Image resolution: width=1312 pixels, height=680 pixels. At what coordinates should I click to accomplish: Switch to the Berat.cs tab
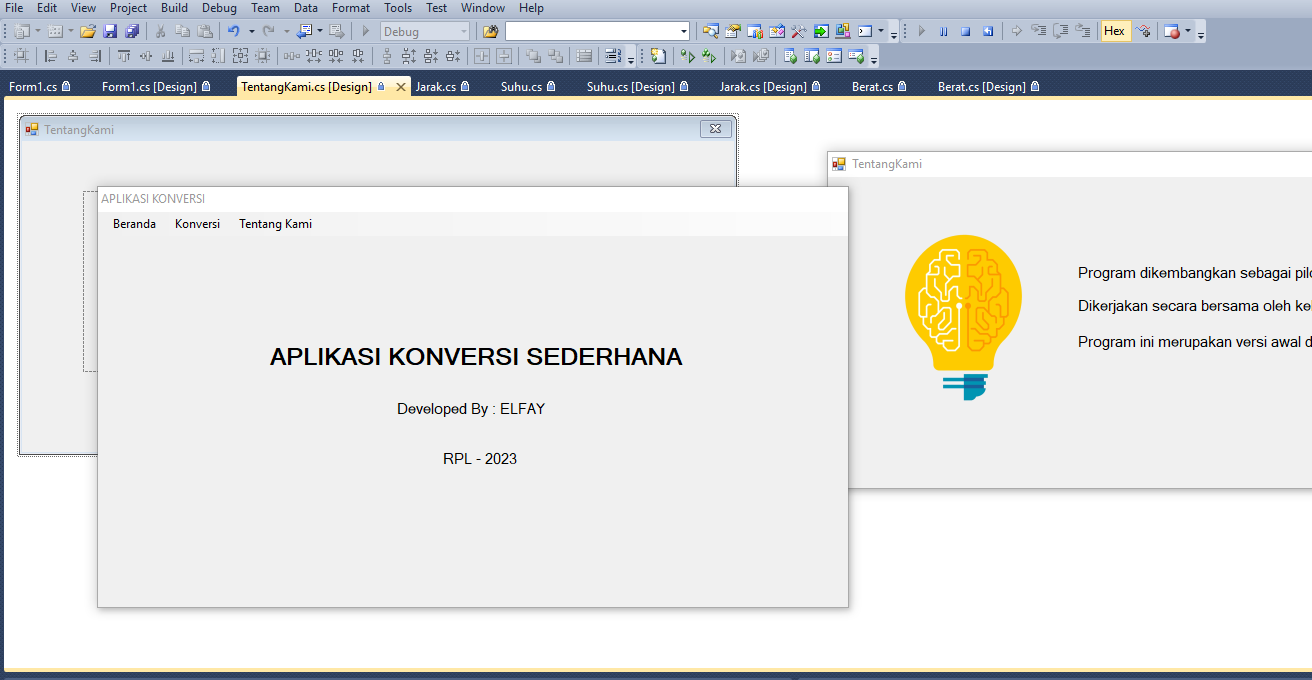coord(872,87)
